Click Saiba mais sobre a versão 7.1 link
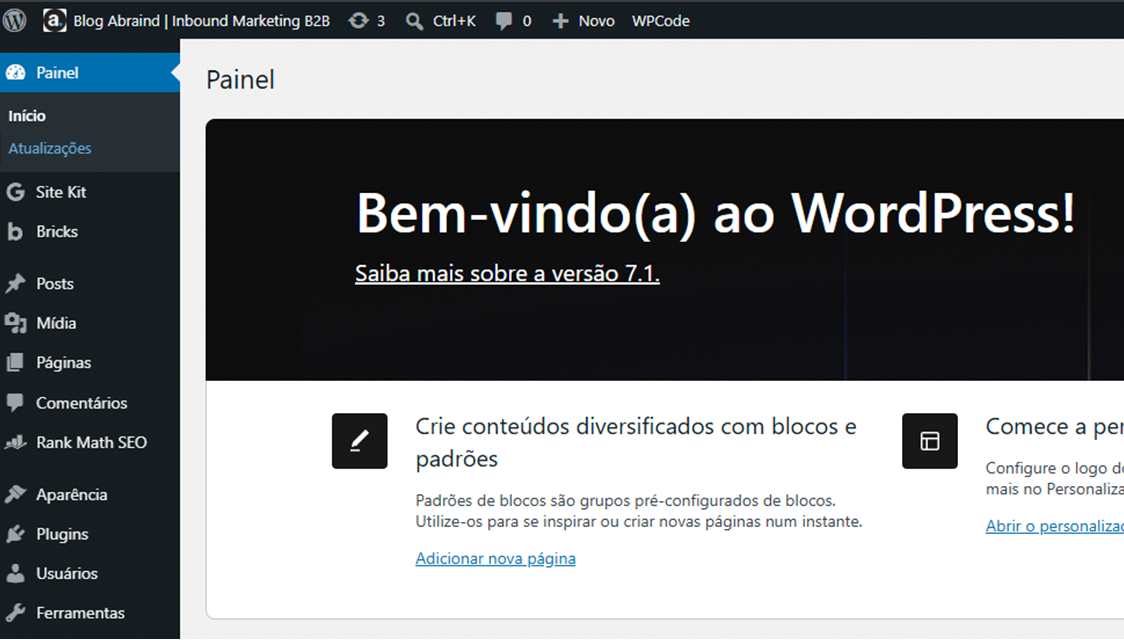This screenshot has width=1124, height=640. point(508,273)
